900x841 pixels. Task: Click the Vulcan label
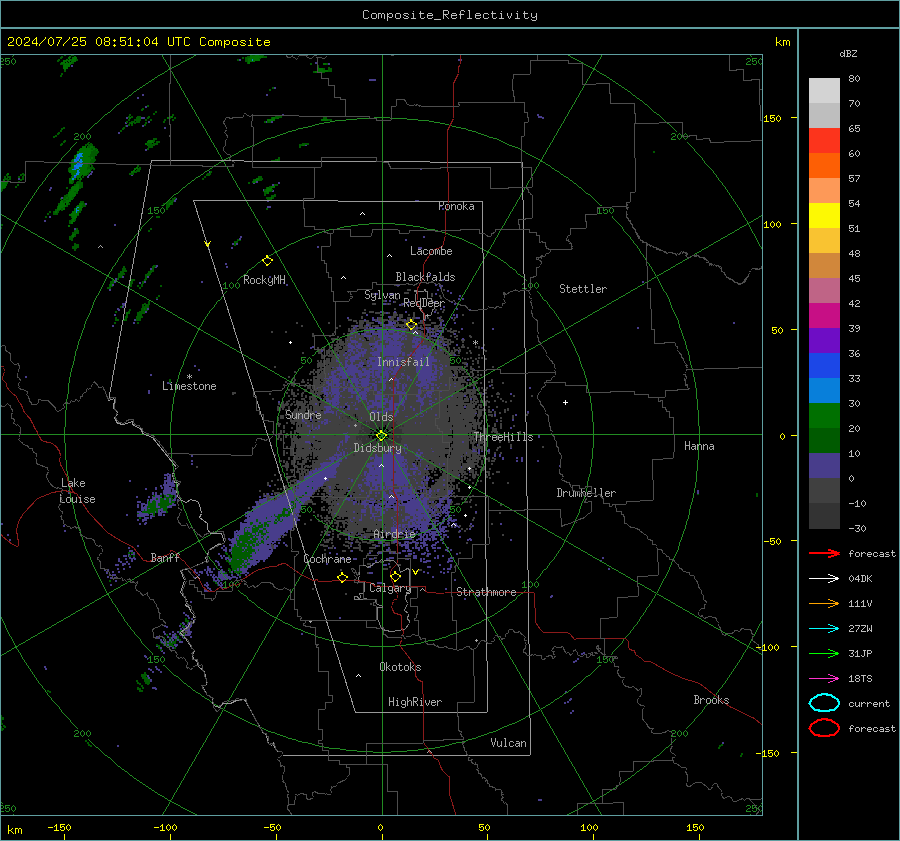(x=508, y=743)
